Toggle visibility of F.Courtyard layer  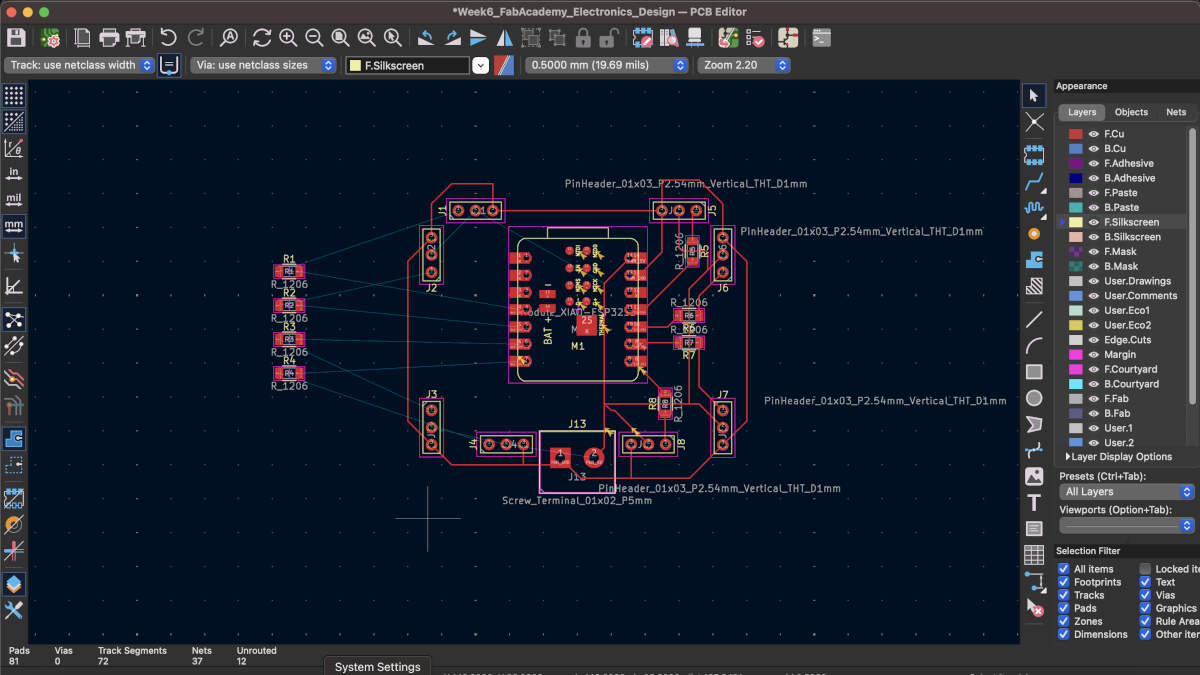tap(1094, 369)
